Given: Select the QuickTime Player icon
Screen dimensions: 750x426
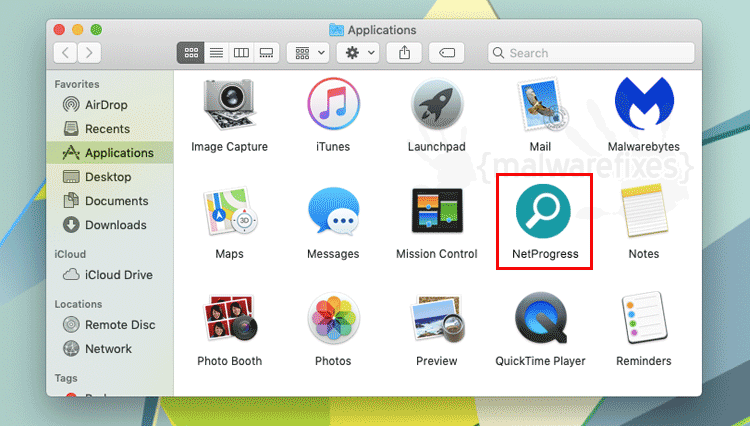Looking at the screenshot, I should [541, 318].
